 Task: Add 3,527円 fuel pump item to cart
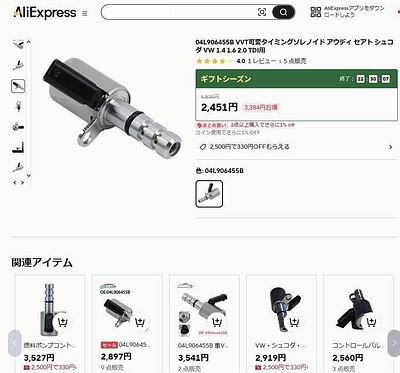tap(63, 322)
